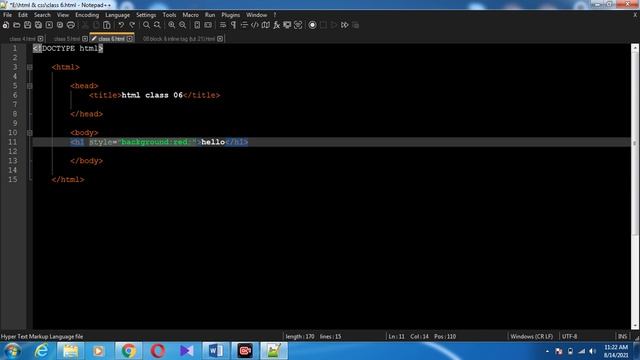The height and width of the screenshot is (360, 640).
Task: Open the Language menu
Action: coord(118,15)
